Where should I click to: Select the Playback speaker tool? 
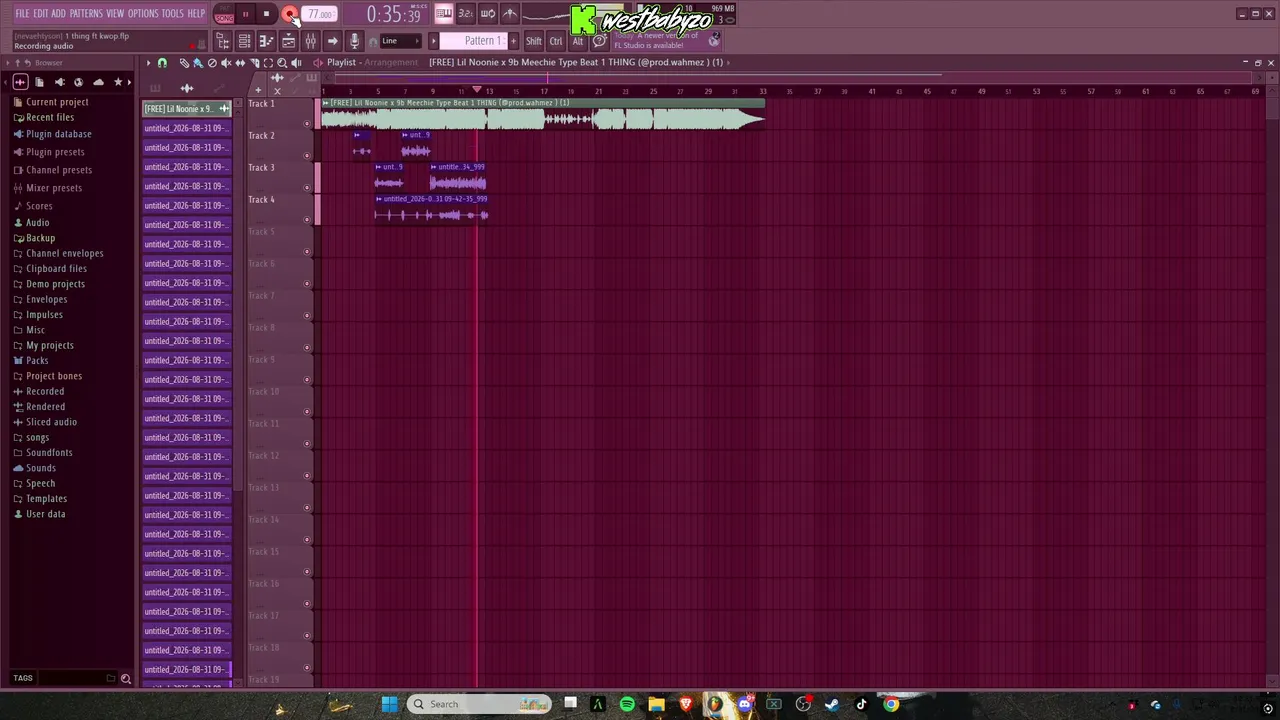click(296, 63)
